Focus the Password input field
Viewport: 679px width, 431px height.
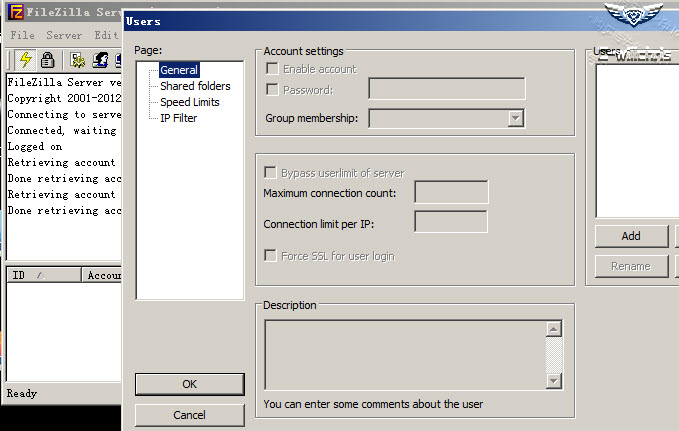[446, 88]
